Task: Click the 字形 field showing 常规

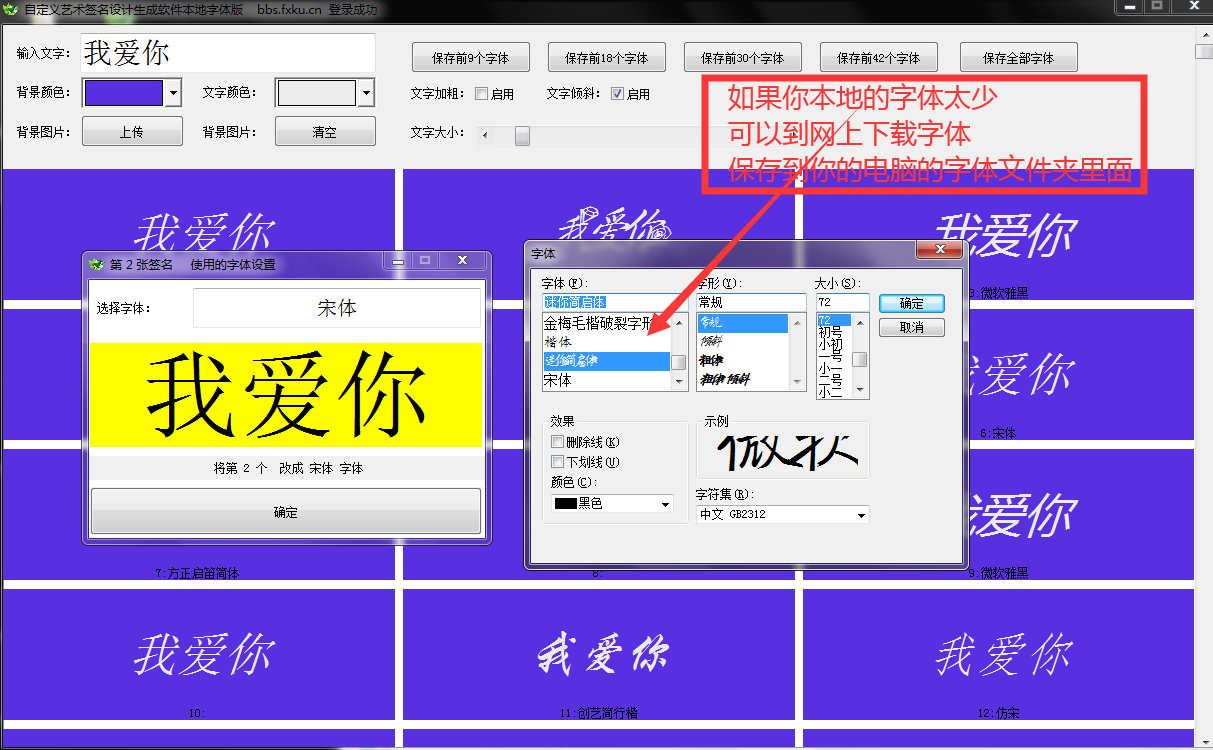Action: 751,302
